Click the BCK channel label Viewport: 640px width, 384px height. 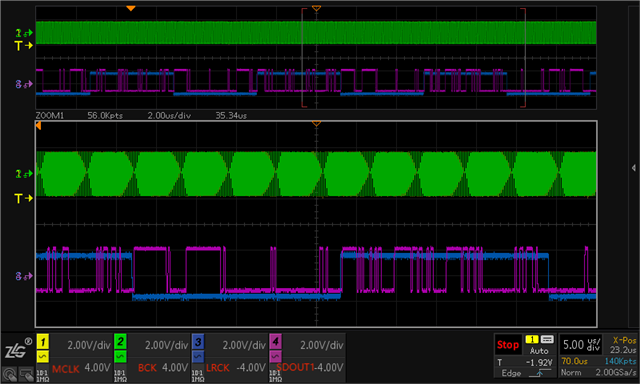(x=147, y=368)
